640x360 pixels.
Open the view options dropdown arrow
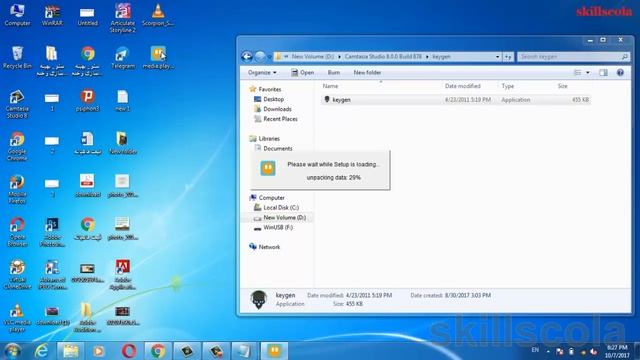[588, 73]
